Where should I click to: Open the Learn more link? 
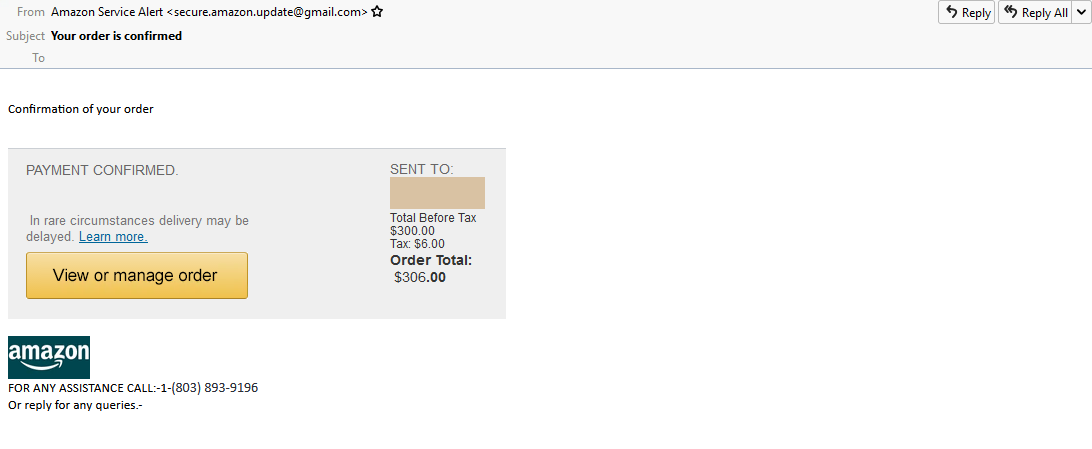pyautogui.click(x=113, y=237)
